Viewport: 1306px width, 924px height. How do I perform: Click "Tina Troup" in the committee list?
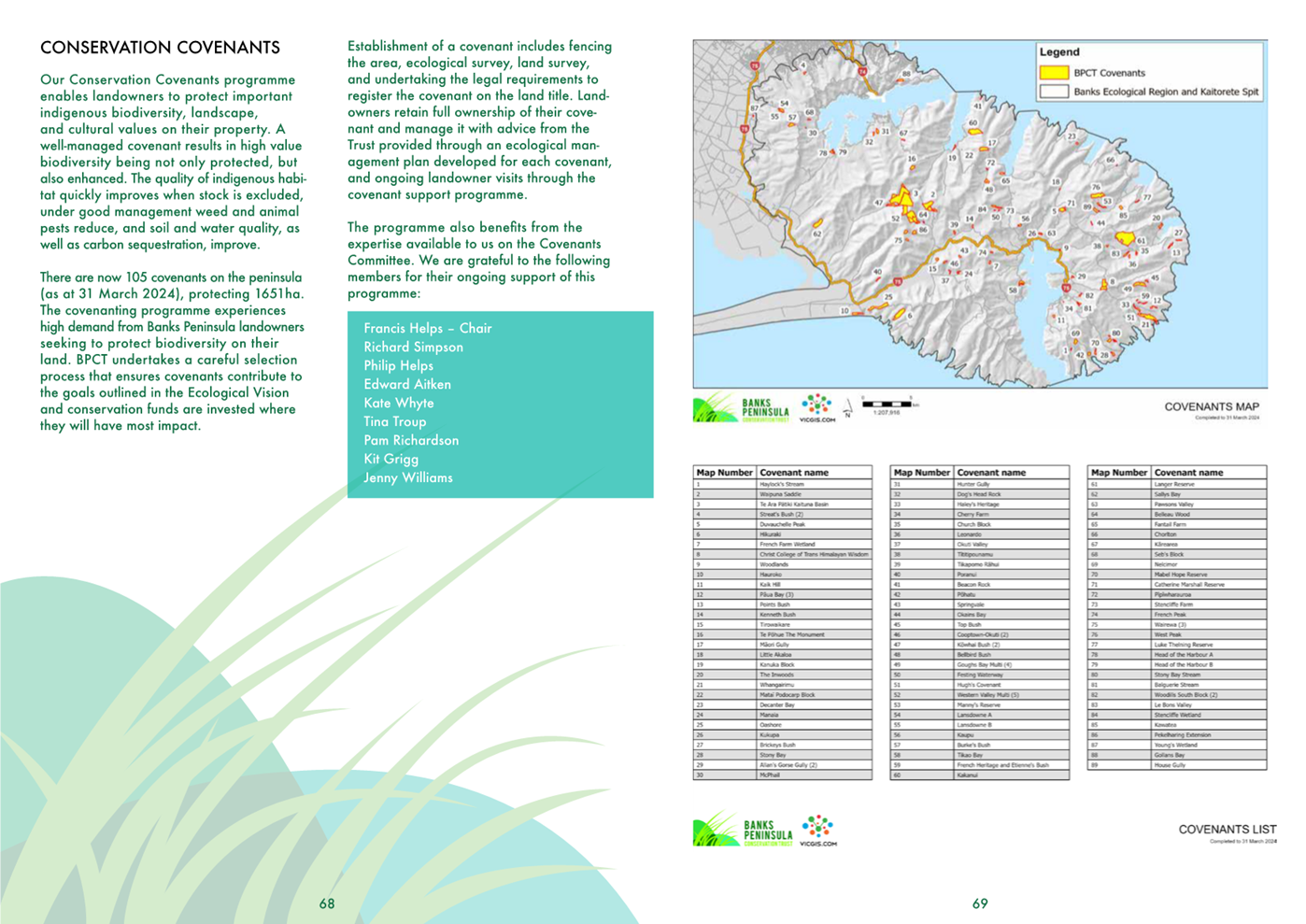394,421
